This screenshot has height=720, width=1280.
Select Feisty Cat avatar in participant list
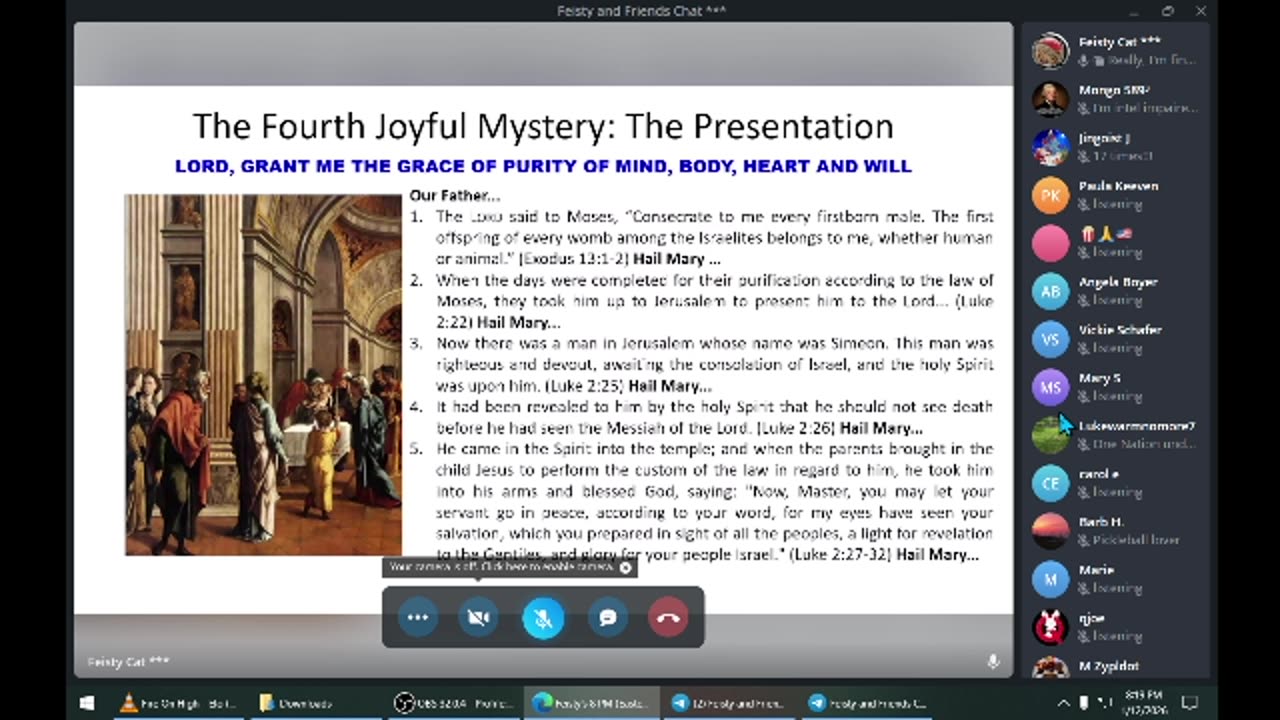pos(1050,51)
